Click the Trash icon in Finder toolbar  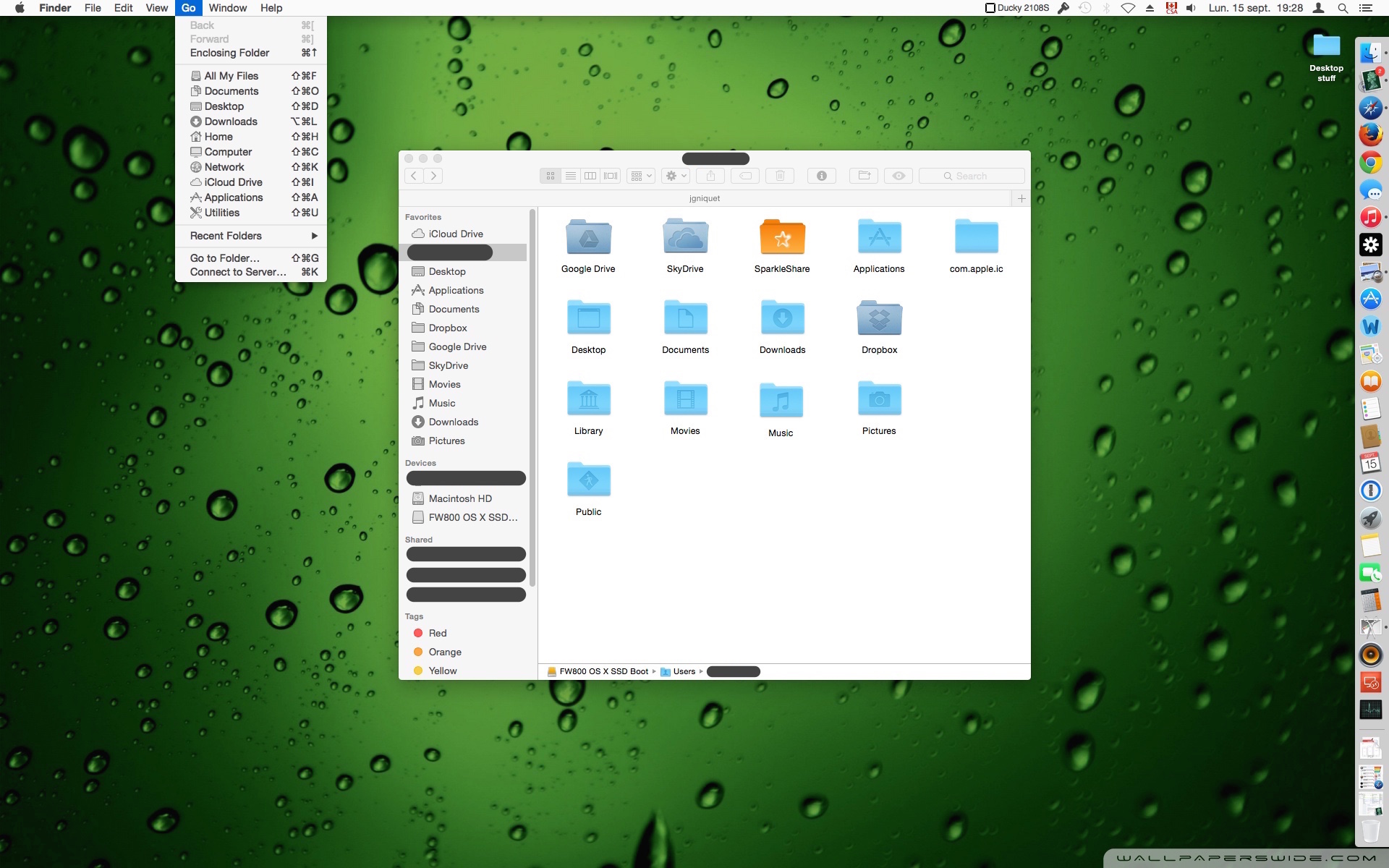click(780, 176)
